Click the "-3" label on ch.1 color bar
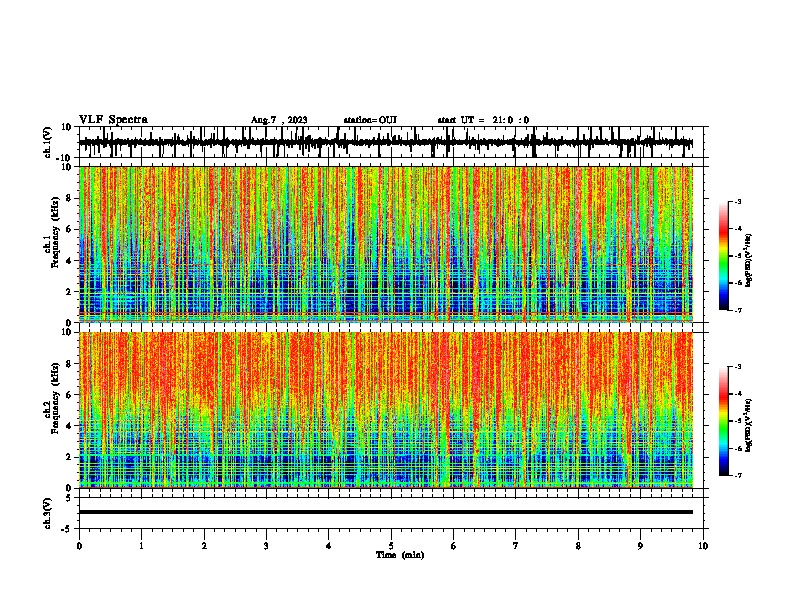 [737, 201]
